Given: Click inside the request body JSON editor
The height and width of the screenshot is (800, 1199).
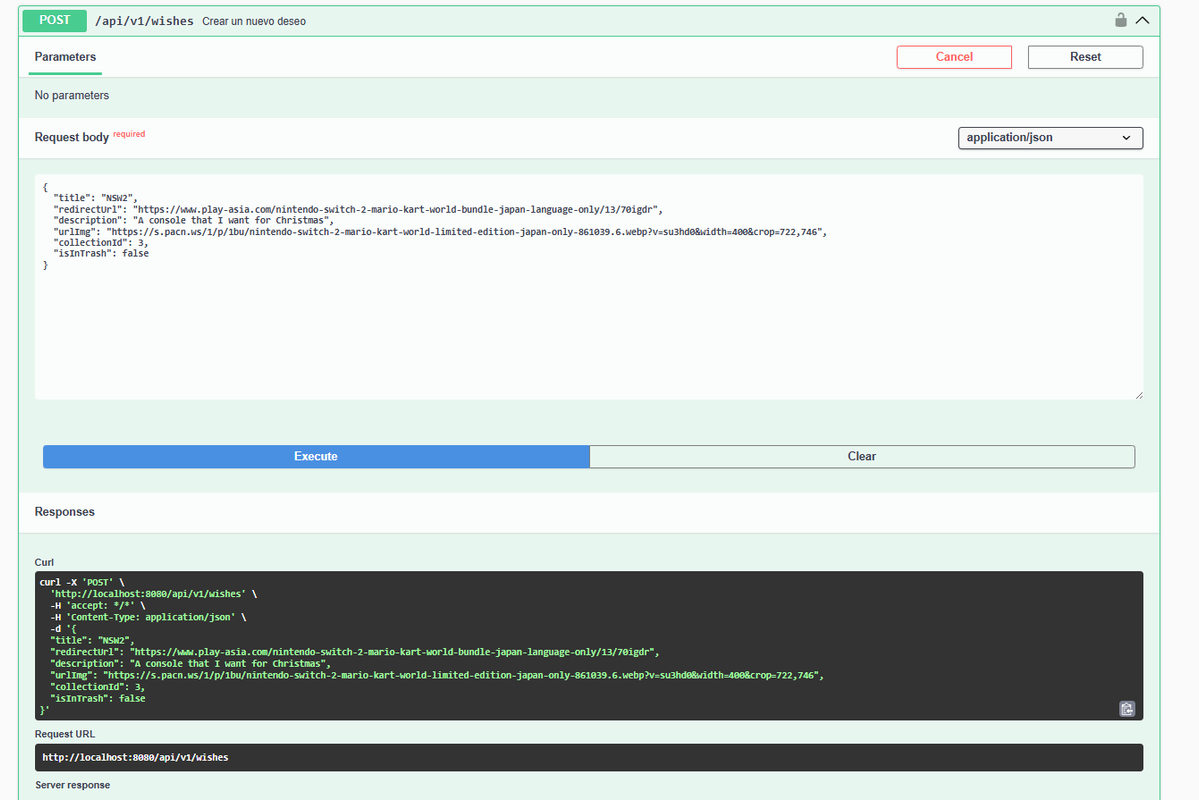Looking at the screenshot, I should (589, 287).
